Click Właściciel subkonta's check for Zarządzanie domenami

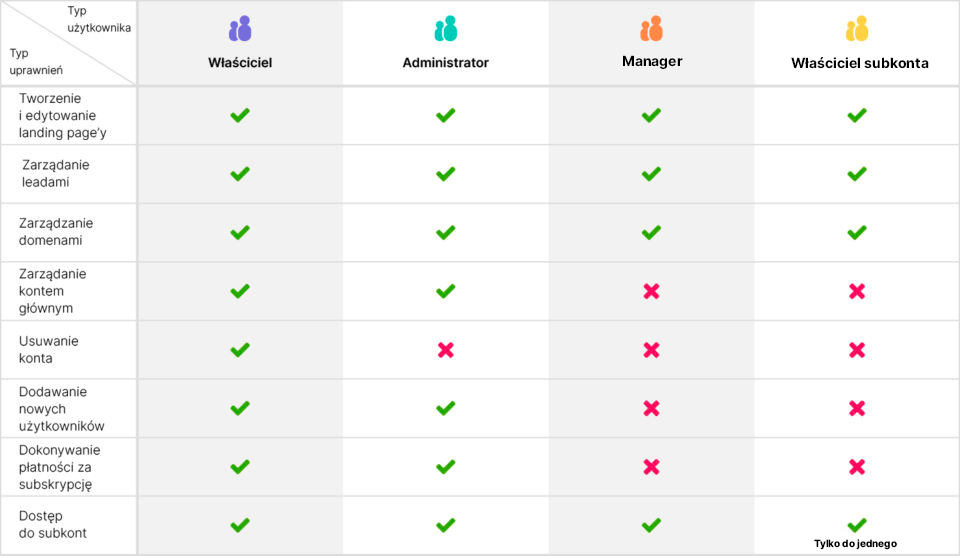[857, 232]
